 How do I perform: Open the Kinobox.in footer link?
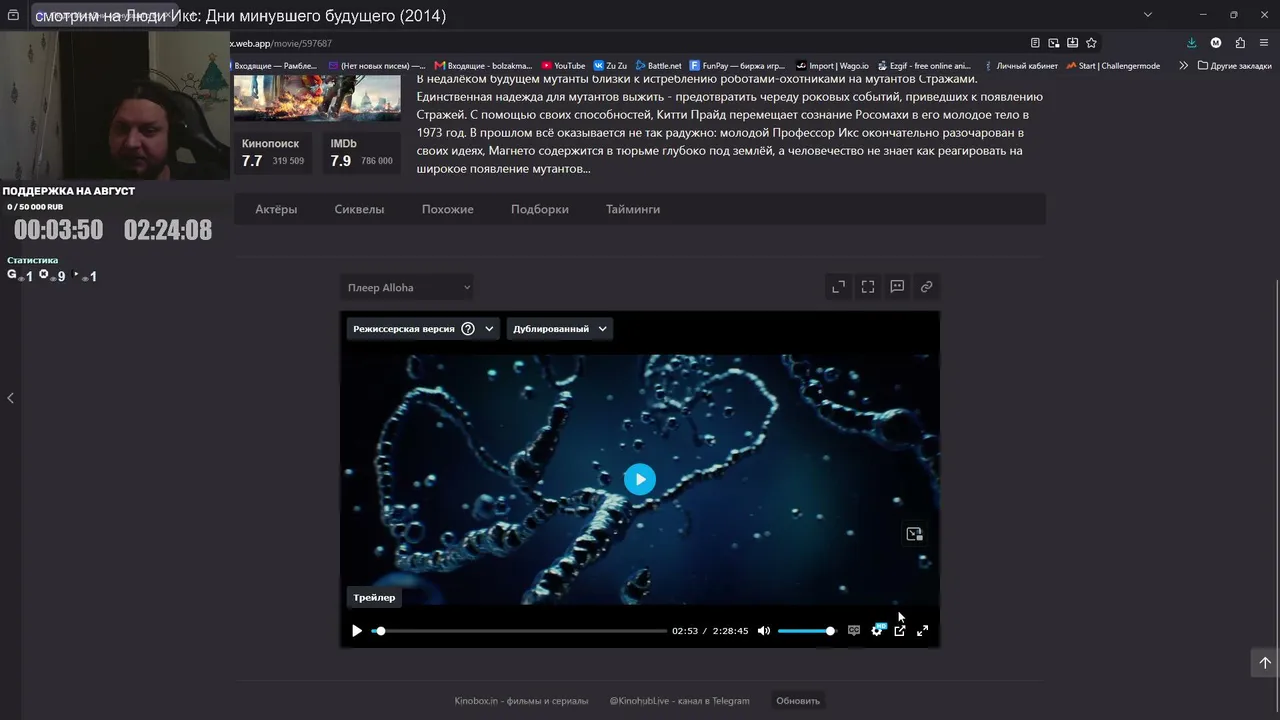pyautogui.click(x=521, y=701)
